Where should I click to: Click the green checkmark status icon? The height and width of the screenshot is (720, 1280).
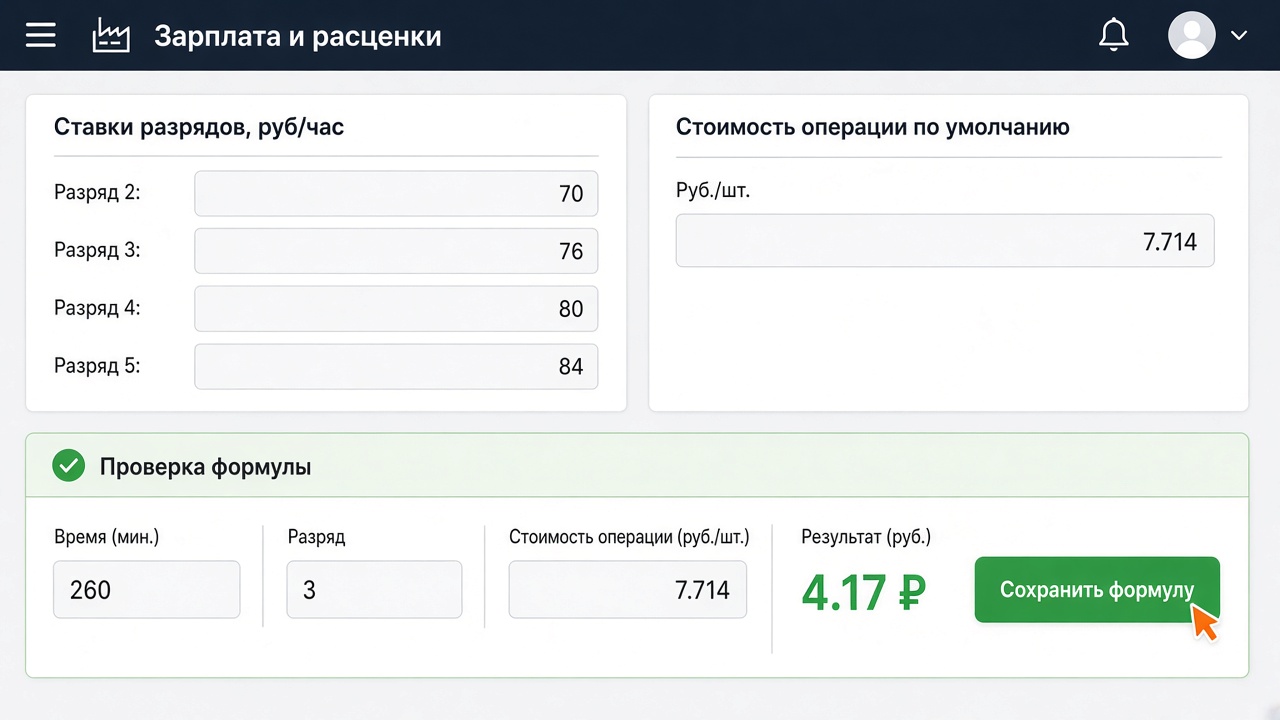coord(68,466)
